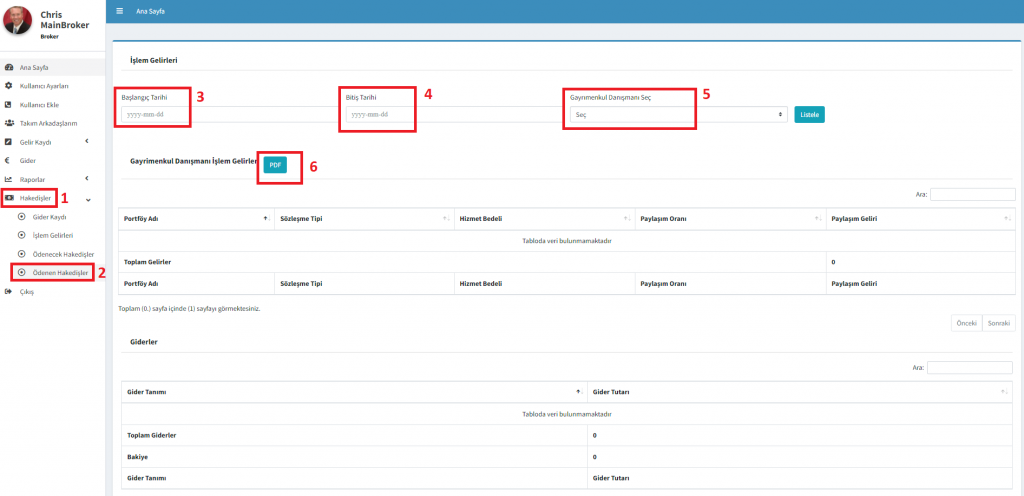Click the Ana Sayfa dashboard icon

pyautogui.click(x=9, y=68)
